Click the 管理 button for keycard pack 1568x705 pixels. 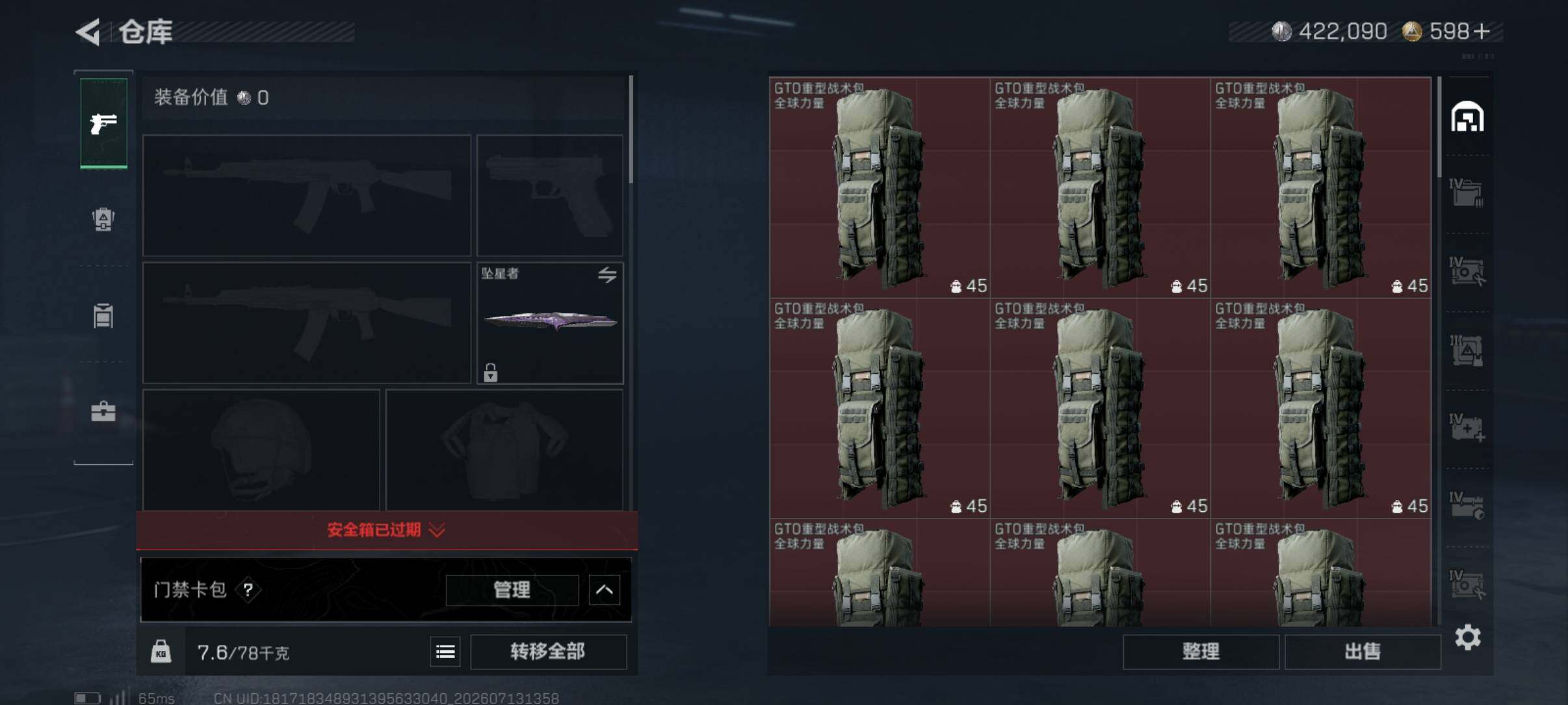click(x=512, y=590)
